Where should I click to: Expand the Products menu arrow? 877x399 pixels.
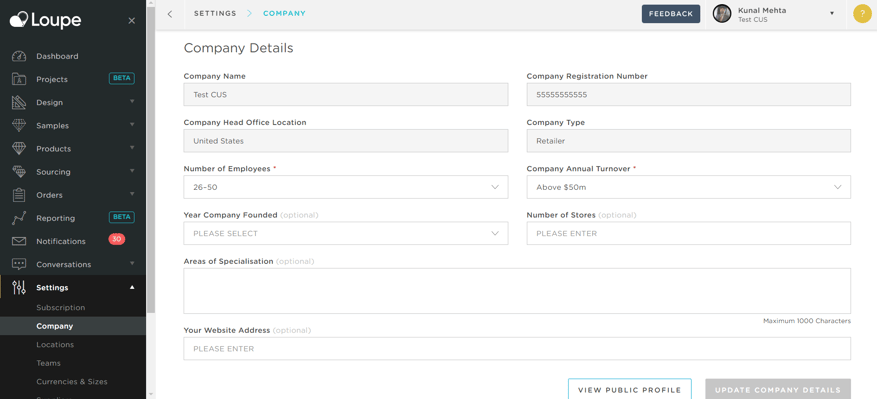tap(132, 148)
